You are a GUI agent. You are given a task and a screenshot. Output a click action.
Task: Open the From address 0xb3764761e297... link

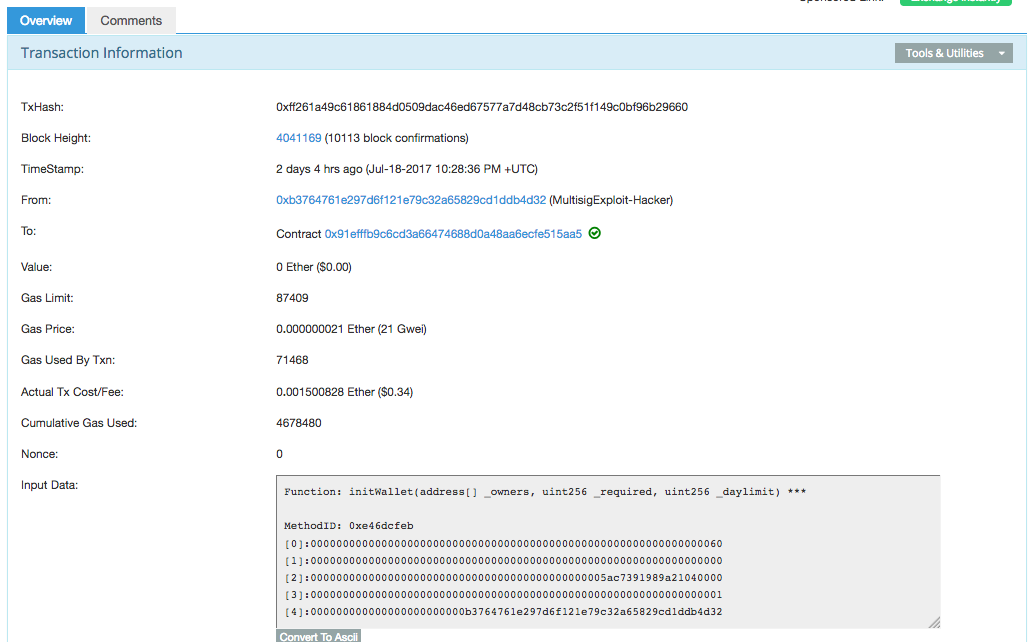(411, 200)
